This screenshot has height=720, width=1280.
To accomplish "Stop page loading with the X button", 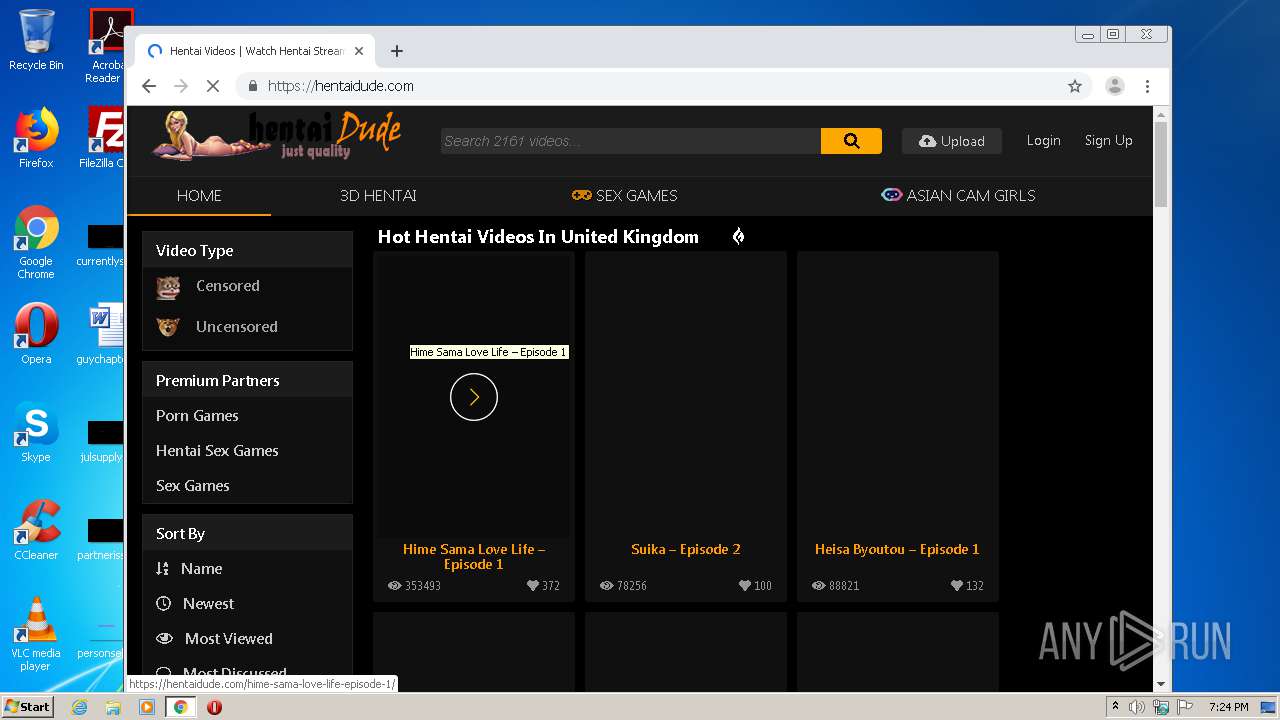I will [212, 86].
